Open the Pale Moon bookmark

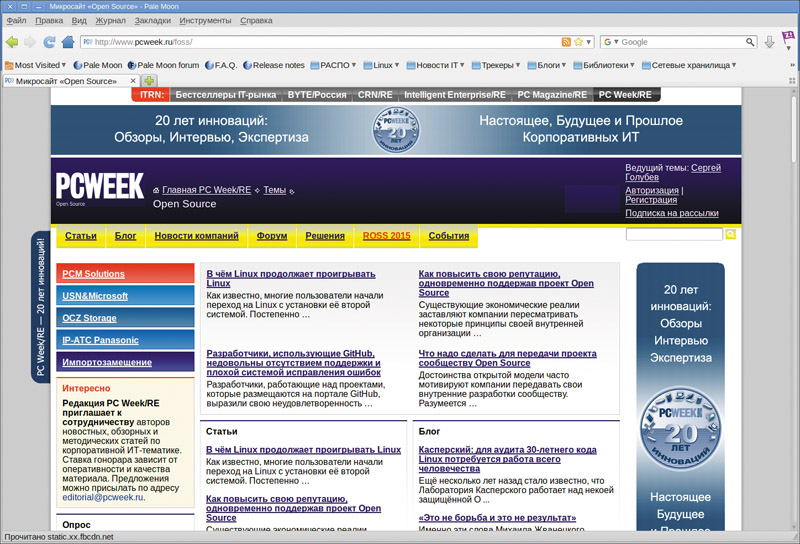tap(98, 65)
